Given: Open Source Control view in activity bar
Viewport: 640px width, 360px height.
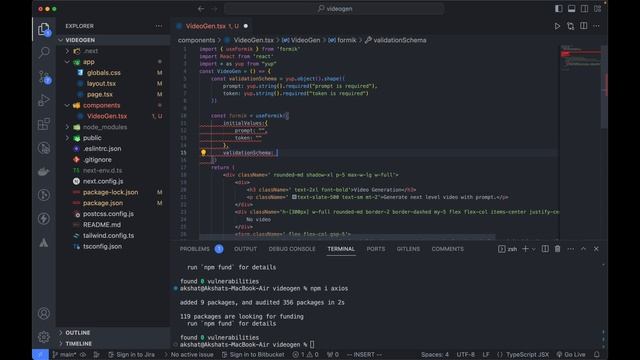Looking at the screenshot, I should pyautogui.click(x=44, y=76).
